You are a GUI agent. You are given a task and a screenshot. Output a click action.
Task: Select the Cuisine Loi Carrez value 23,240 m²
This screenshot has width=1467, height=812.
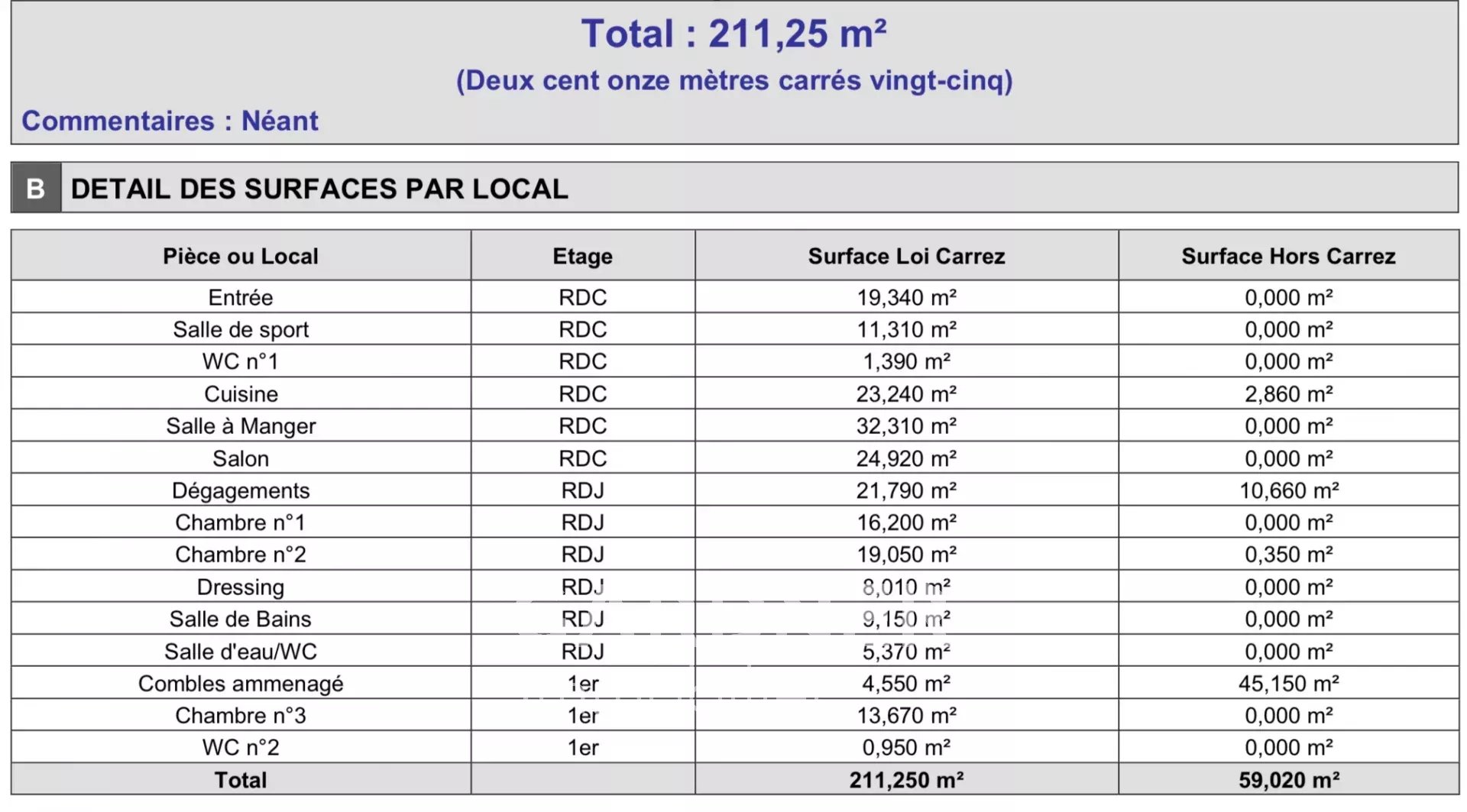[x=906, y=393]
